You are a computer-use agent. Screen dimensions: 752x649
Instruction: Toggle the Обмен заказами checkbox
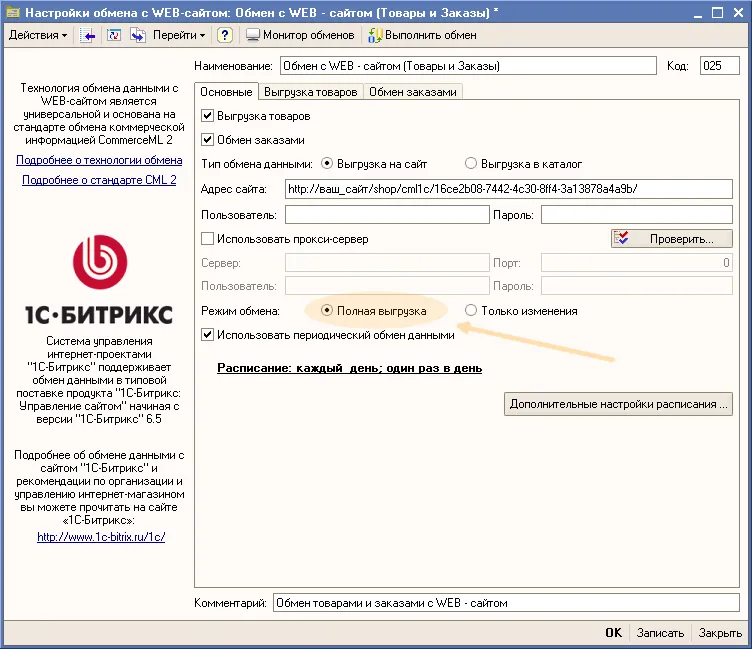pyautogui.click(x=208, y=140)
